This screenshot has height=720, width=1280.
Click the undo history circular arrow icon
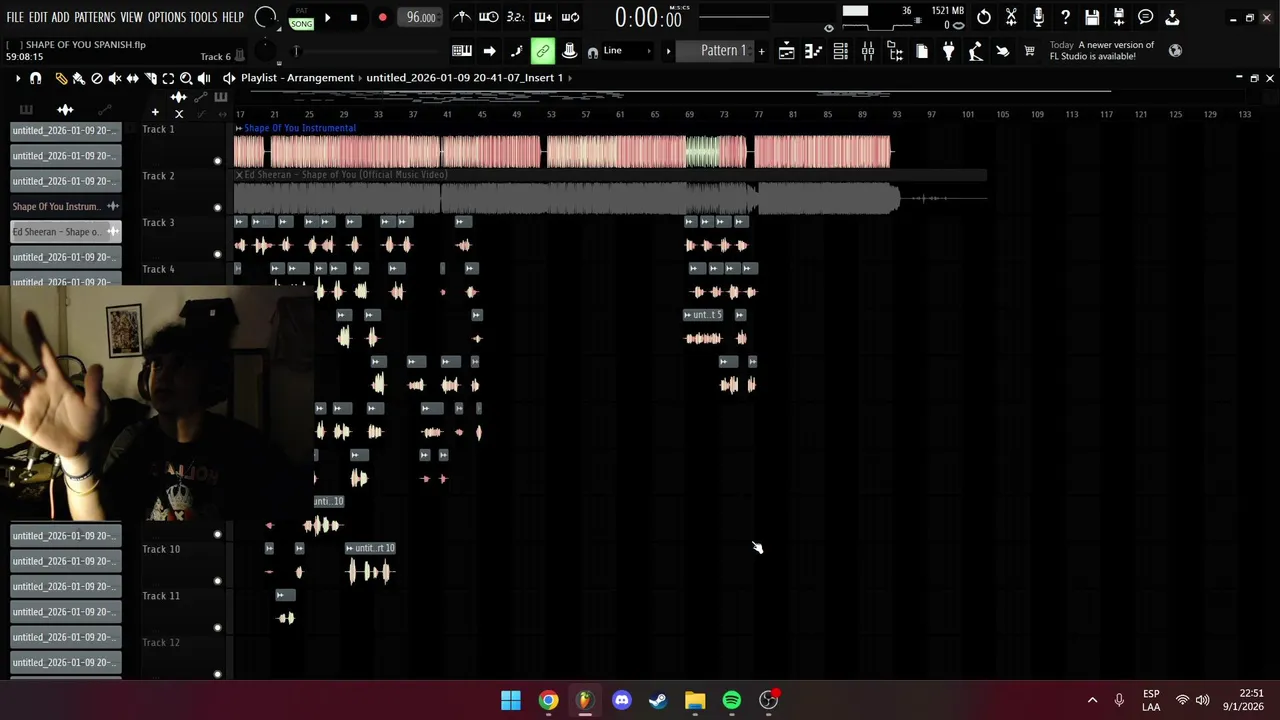984,17
